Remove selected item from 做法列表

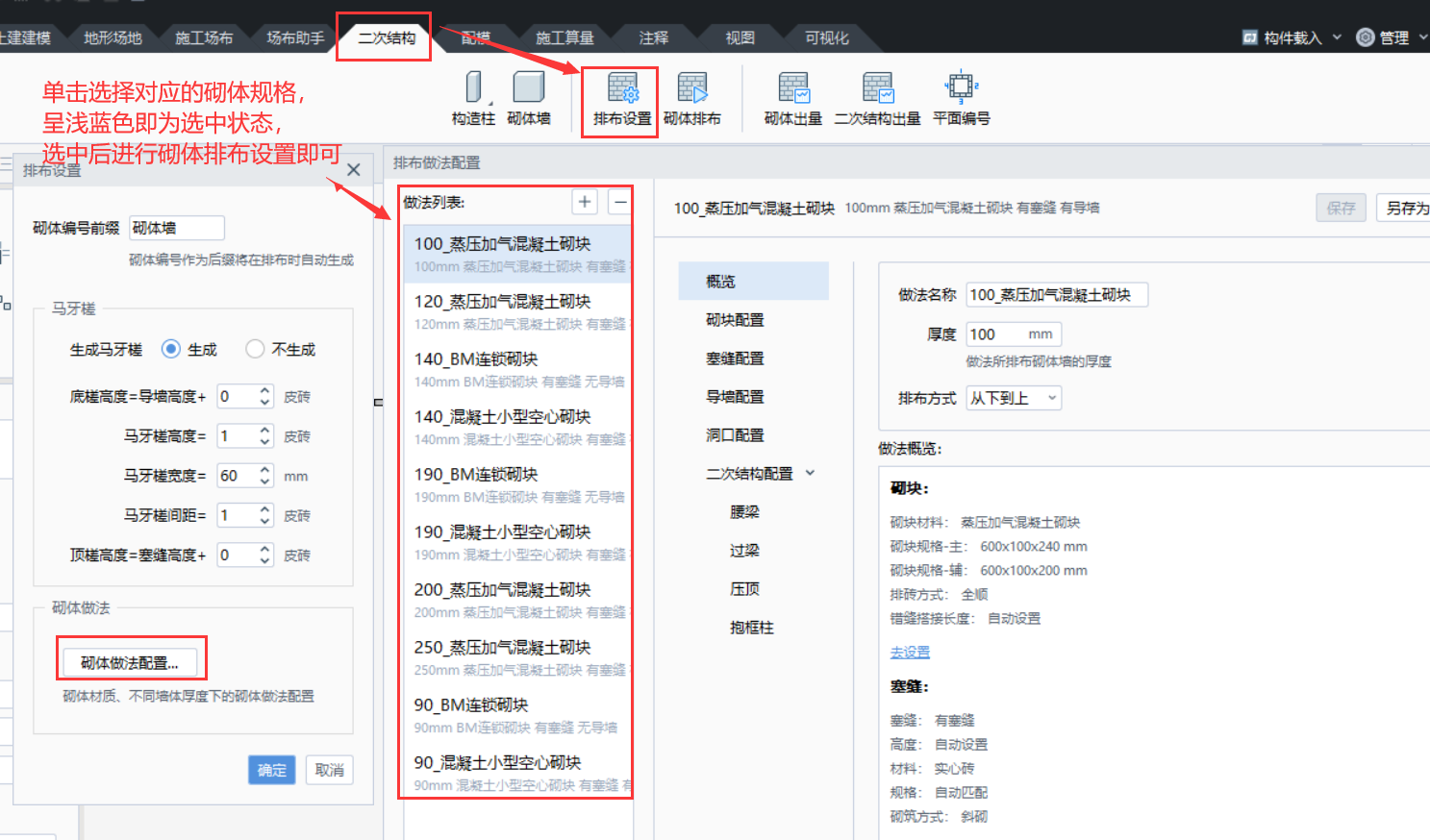620,202
